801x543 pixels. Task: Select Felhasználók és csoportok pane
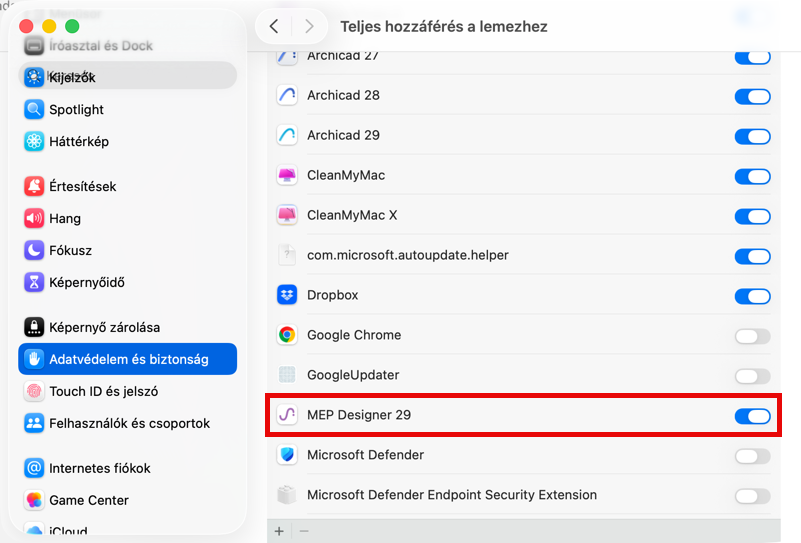[127, 423]
